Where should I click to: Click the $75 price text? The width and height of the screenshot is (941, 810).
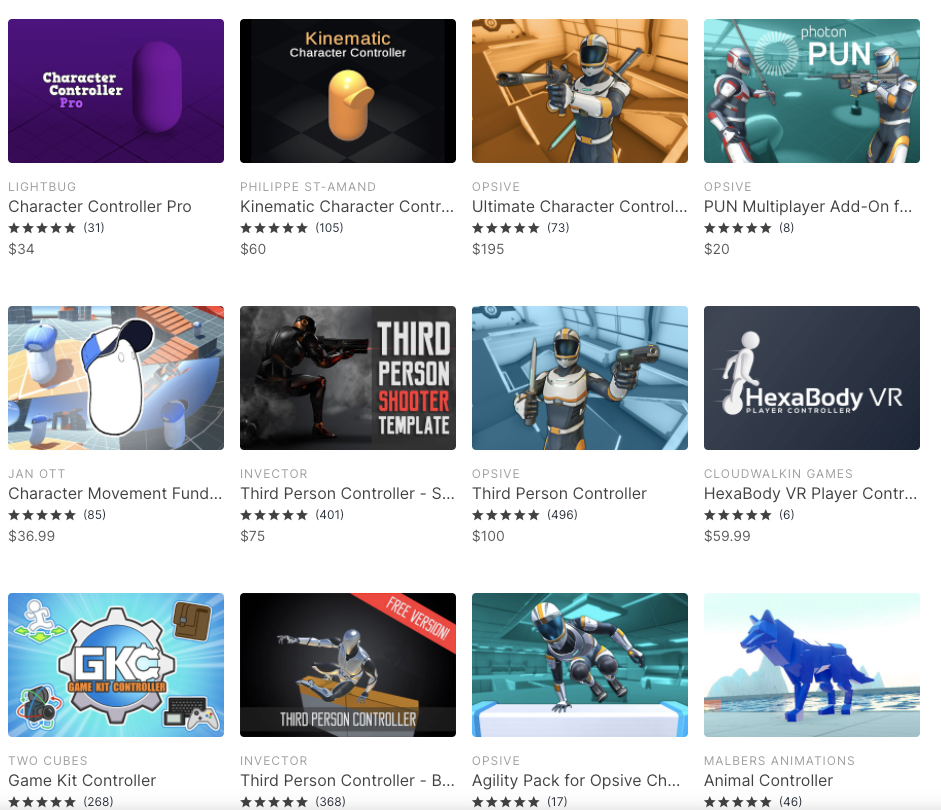pos(252,536)
